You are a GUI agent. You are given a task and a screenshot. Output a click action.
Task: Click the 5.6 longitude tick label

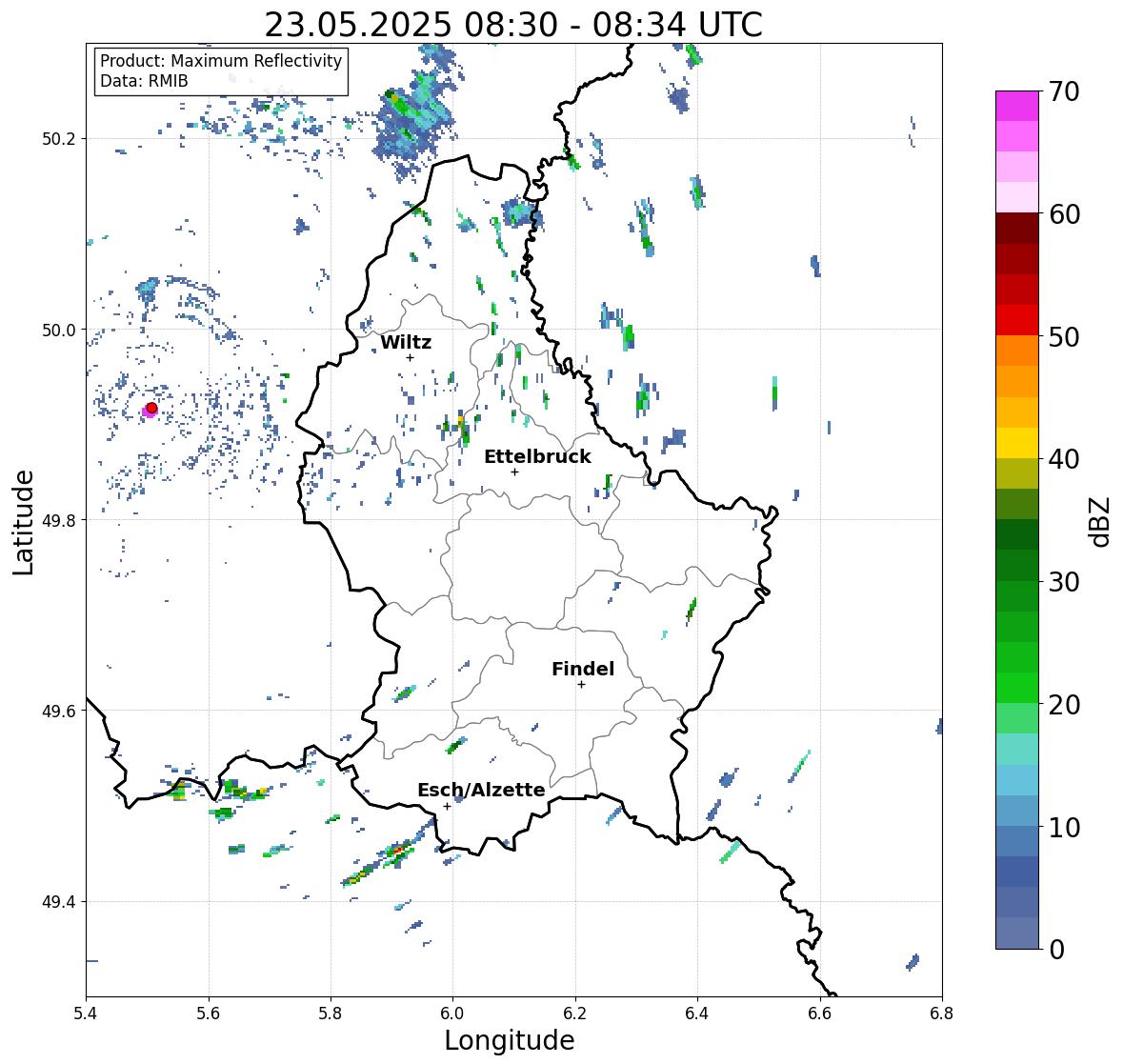point(209,1013)
